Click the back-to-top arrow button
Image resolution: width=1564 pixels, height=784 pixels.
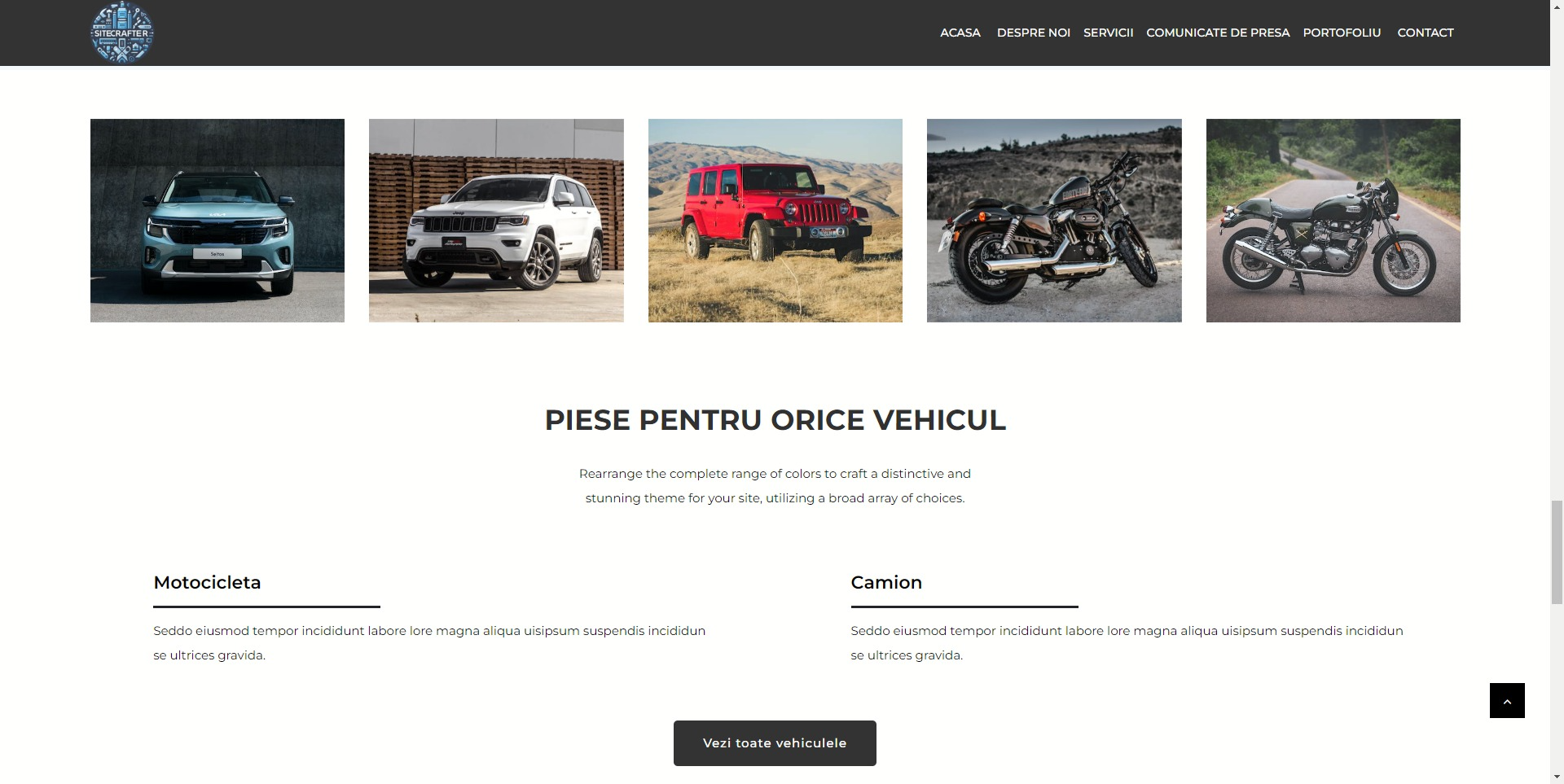[x=1507, y=700]
